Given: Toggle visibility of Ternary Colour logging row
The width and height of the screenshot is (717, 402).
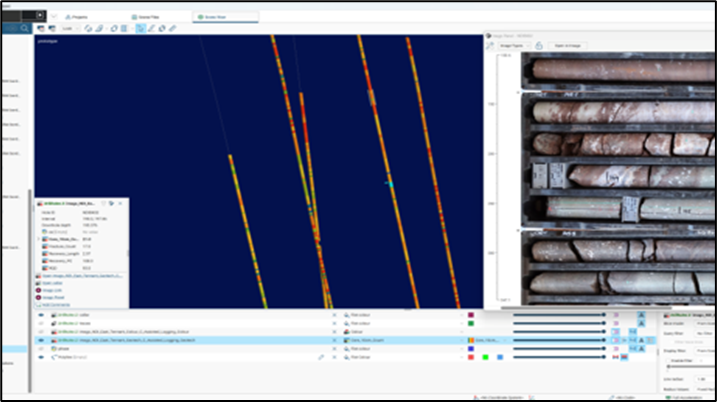Looking at the screenshot, I should (41, 332).
